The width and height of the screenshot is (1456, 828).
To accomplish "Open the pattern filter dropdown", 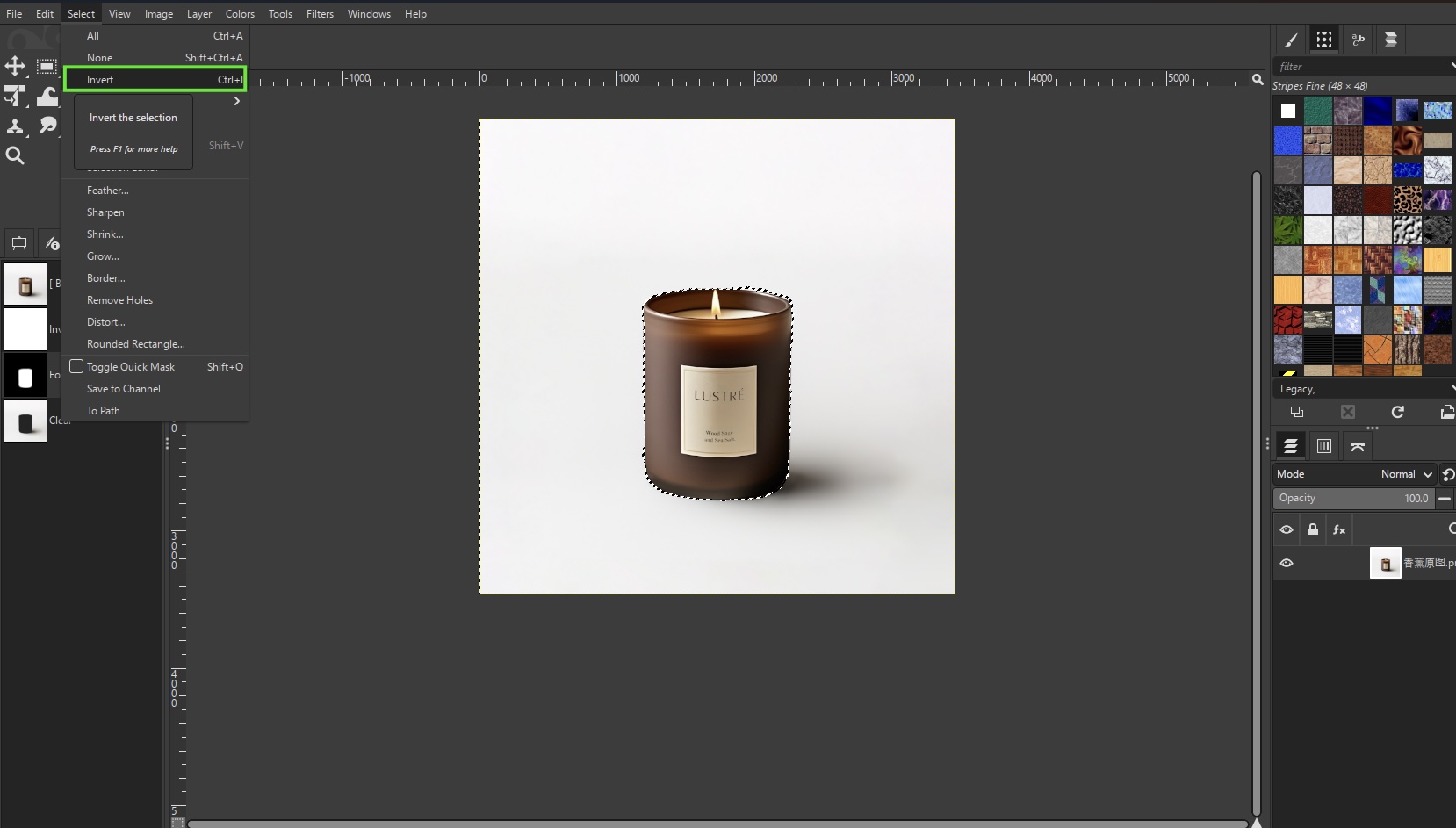I will [x=1452, y=66].
